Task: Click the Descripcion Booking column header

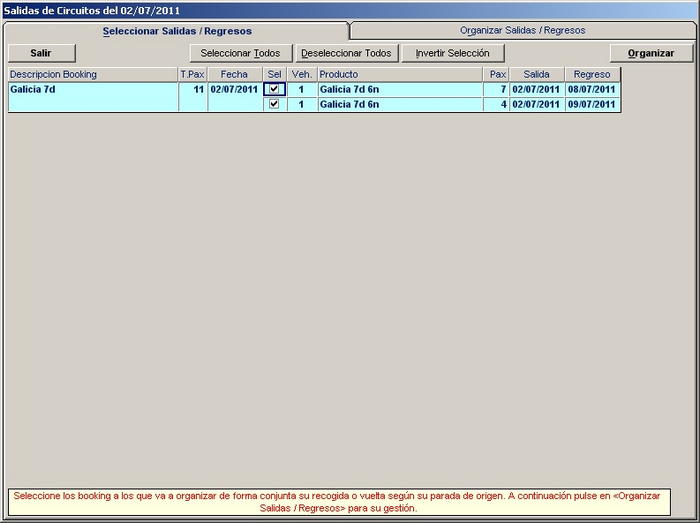Action: (x=93, y=75)
